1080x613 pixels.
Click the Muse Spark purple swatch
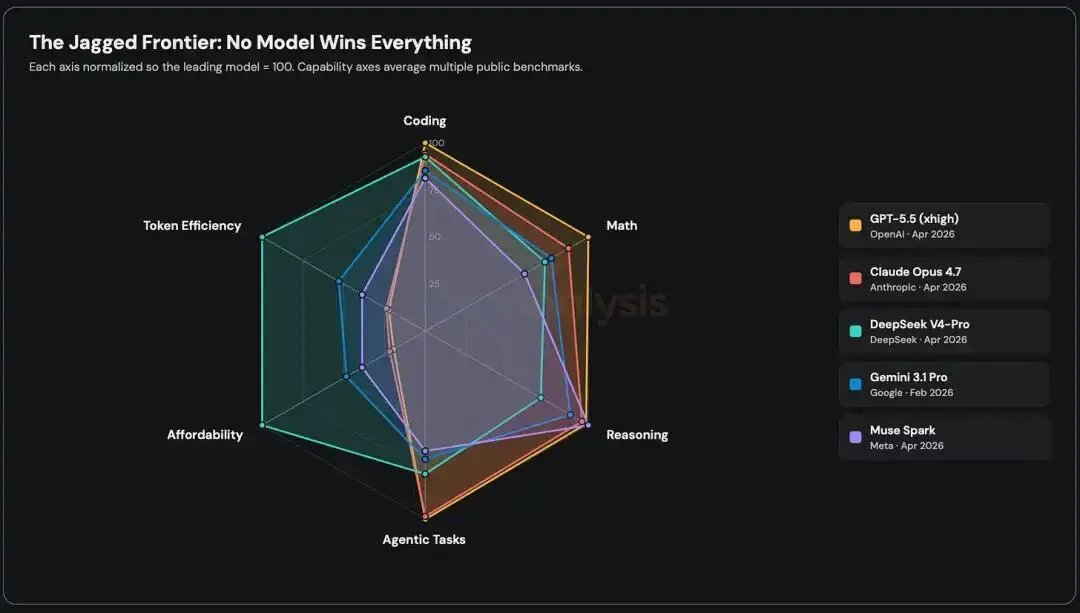(x=855, y=437)
